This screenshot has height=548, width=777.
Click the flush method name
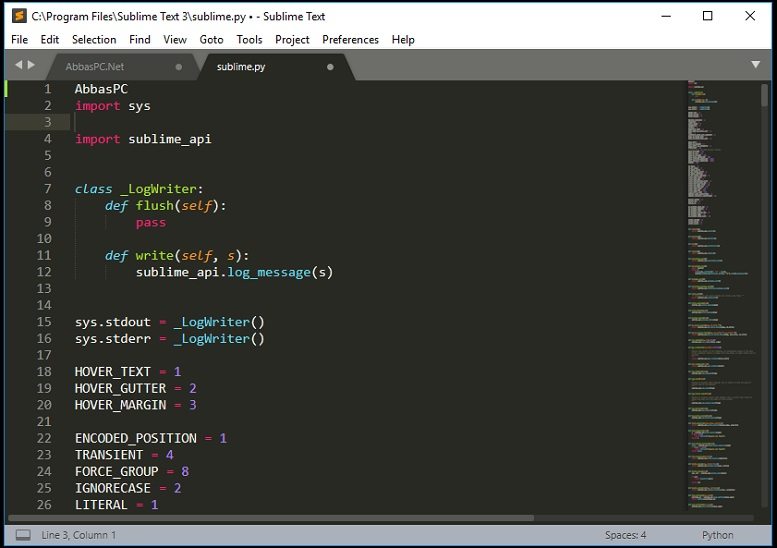point(155,206)
